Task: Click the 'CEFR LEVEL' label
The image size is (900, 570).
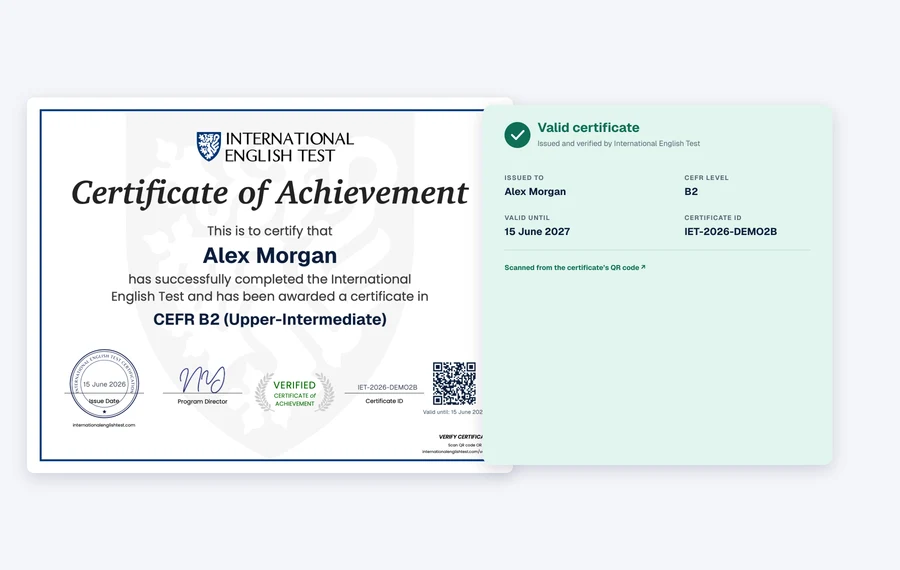Action: [707, 178]
